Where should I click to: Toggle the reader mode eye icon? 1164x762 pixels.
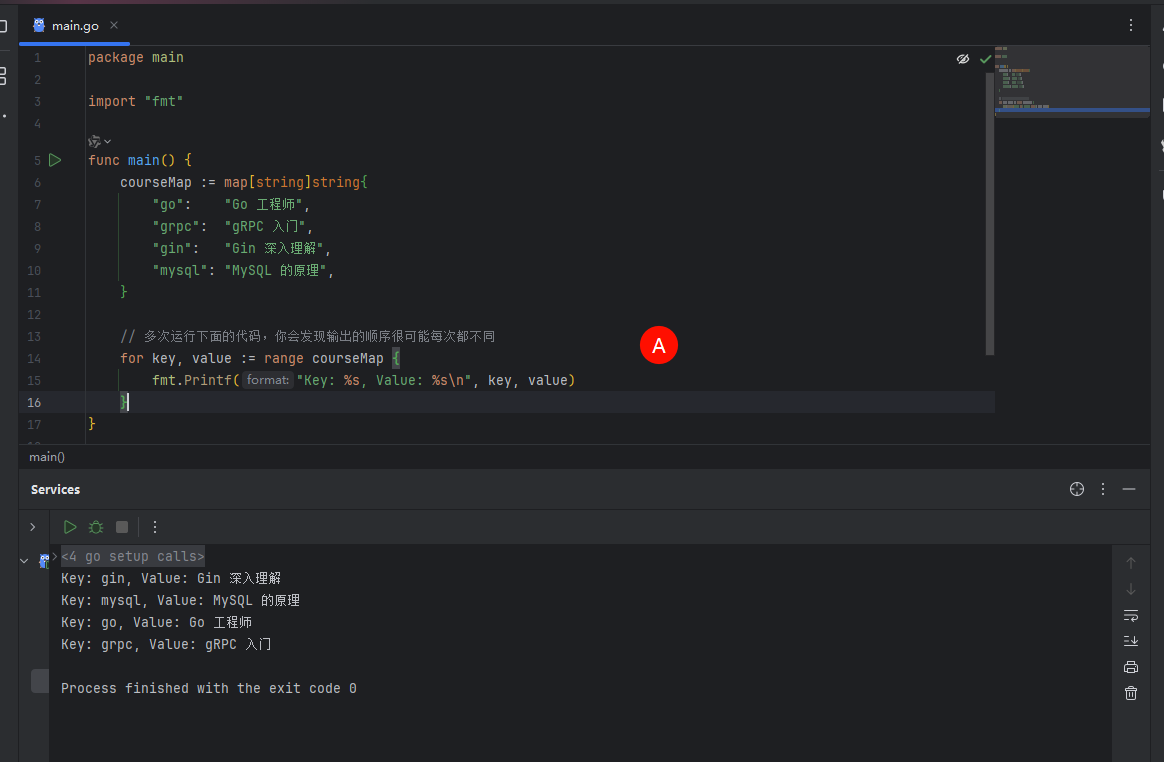pos(963,59)
